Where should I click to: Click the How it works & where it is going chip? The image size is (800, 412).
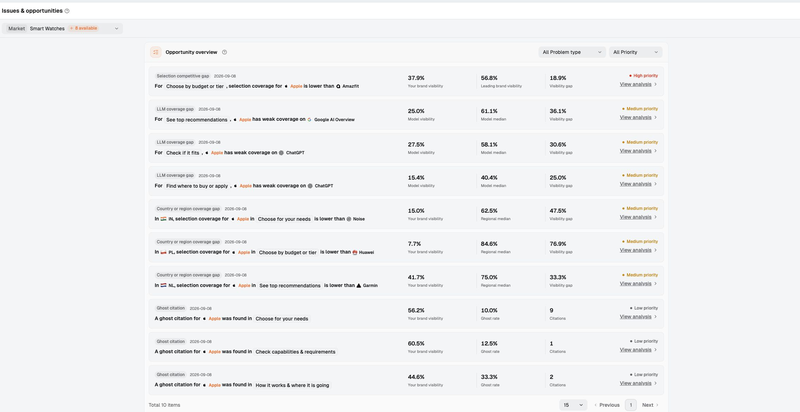[x=292, y=385]
